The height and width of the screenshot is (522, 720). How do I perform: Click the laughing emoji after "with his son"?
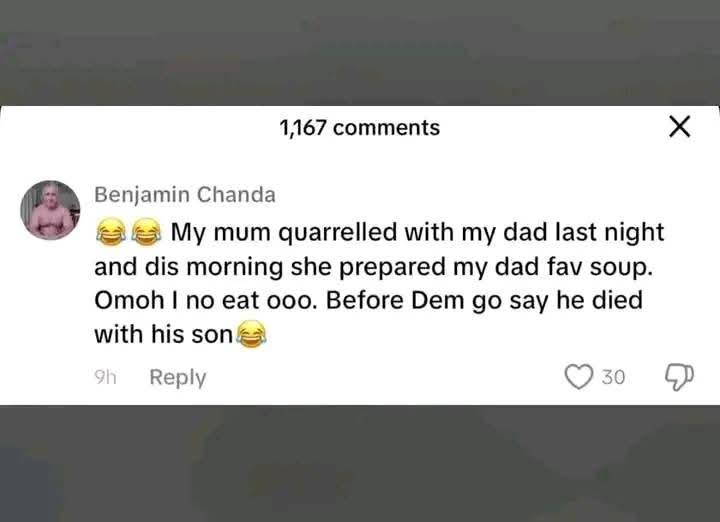(251, 337)
